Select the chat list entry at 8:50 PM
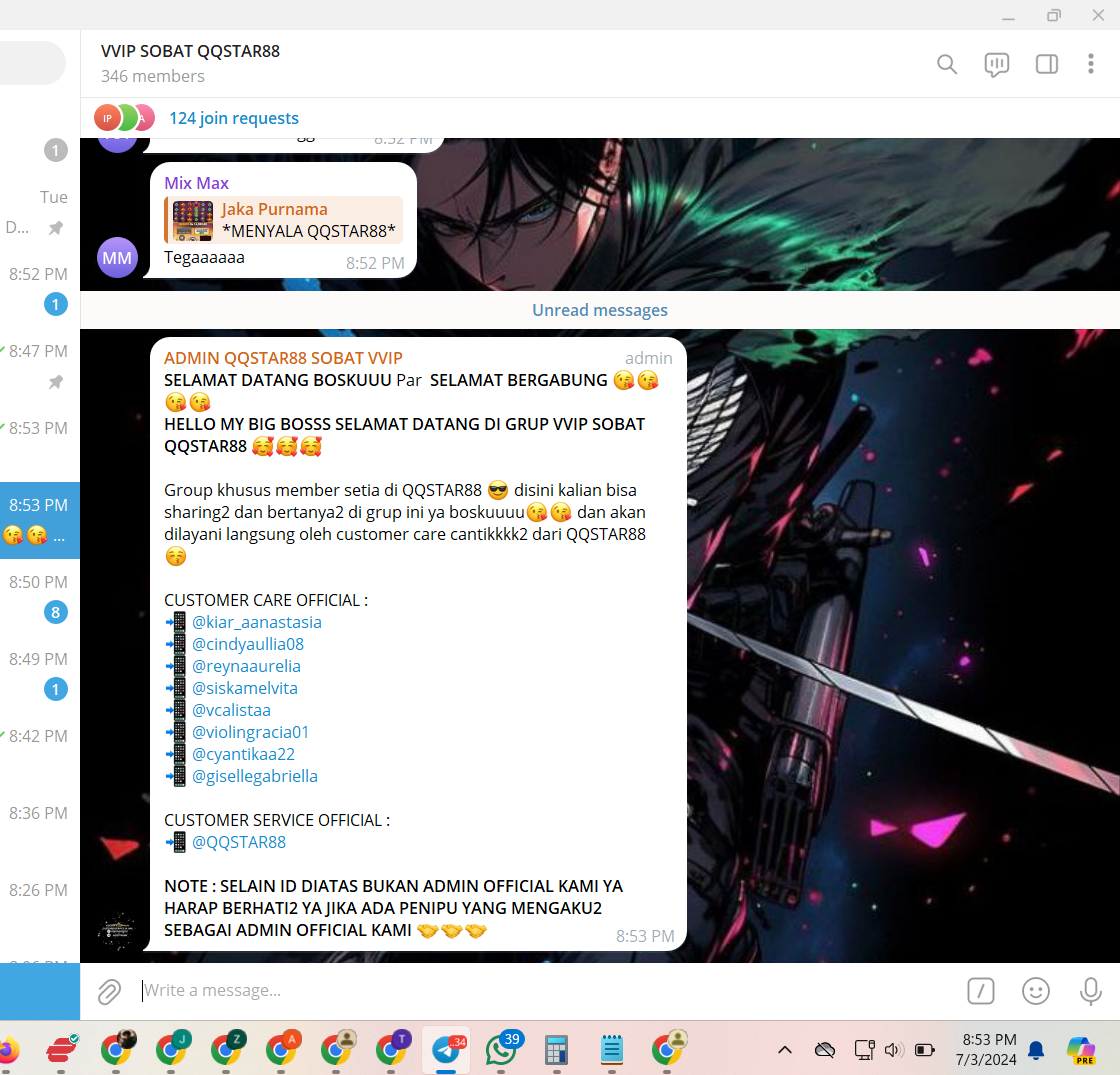 pos(40,597)
